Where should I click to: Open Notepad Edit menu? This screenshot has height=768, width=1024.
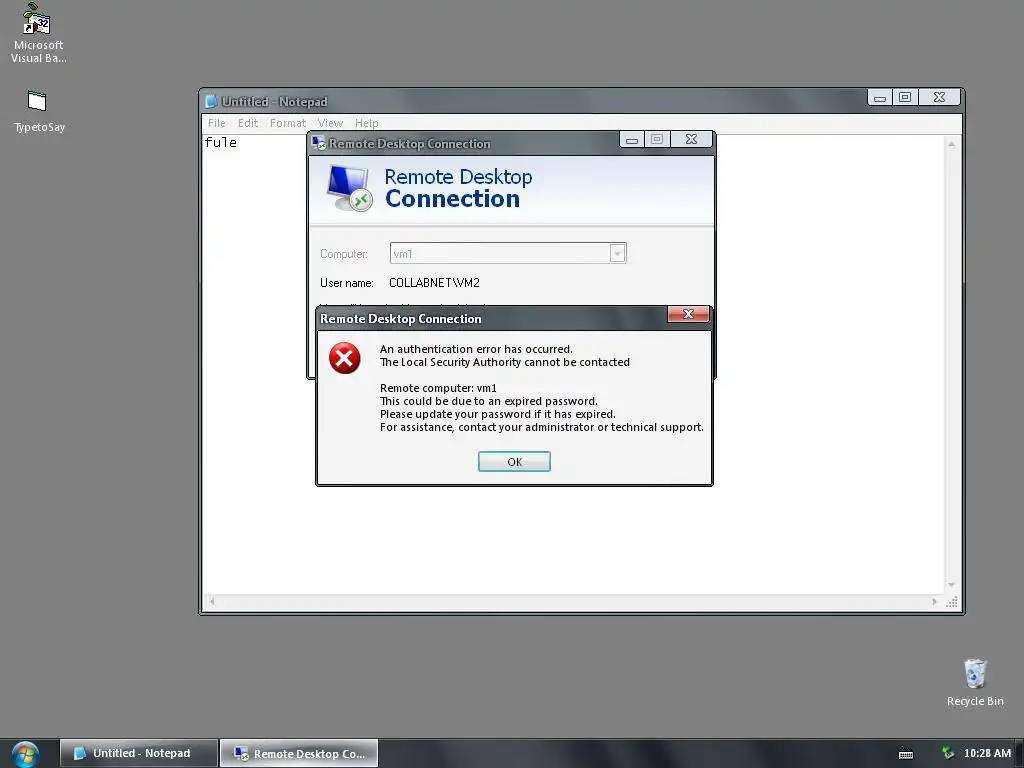248,123
